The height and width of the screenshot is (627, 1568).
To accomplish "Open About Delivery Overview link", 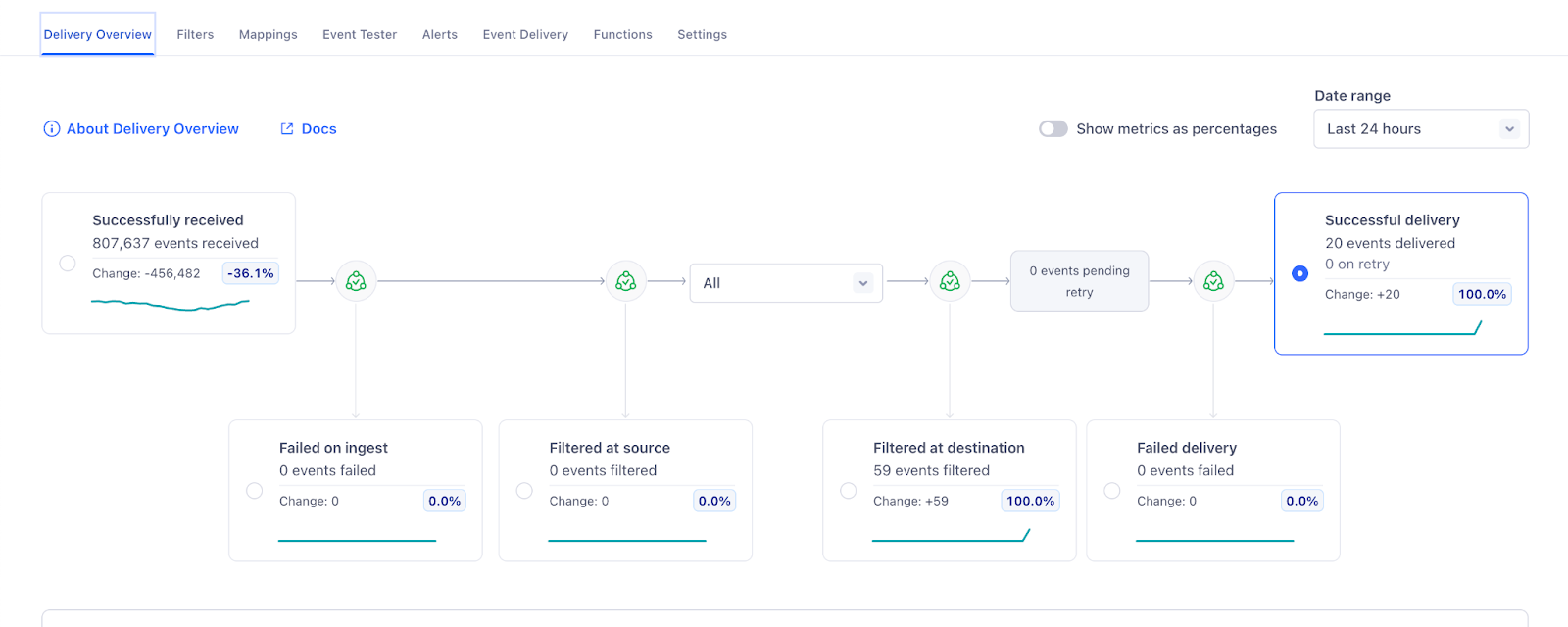I will (153, 129).
